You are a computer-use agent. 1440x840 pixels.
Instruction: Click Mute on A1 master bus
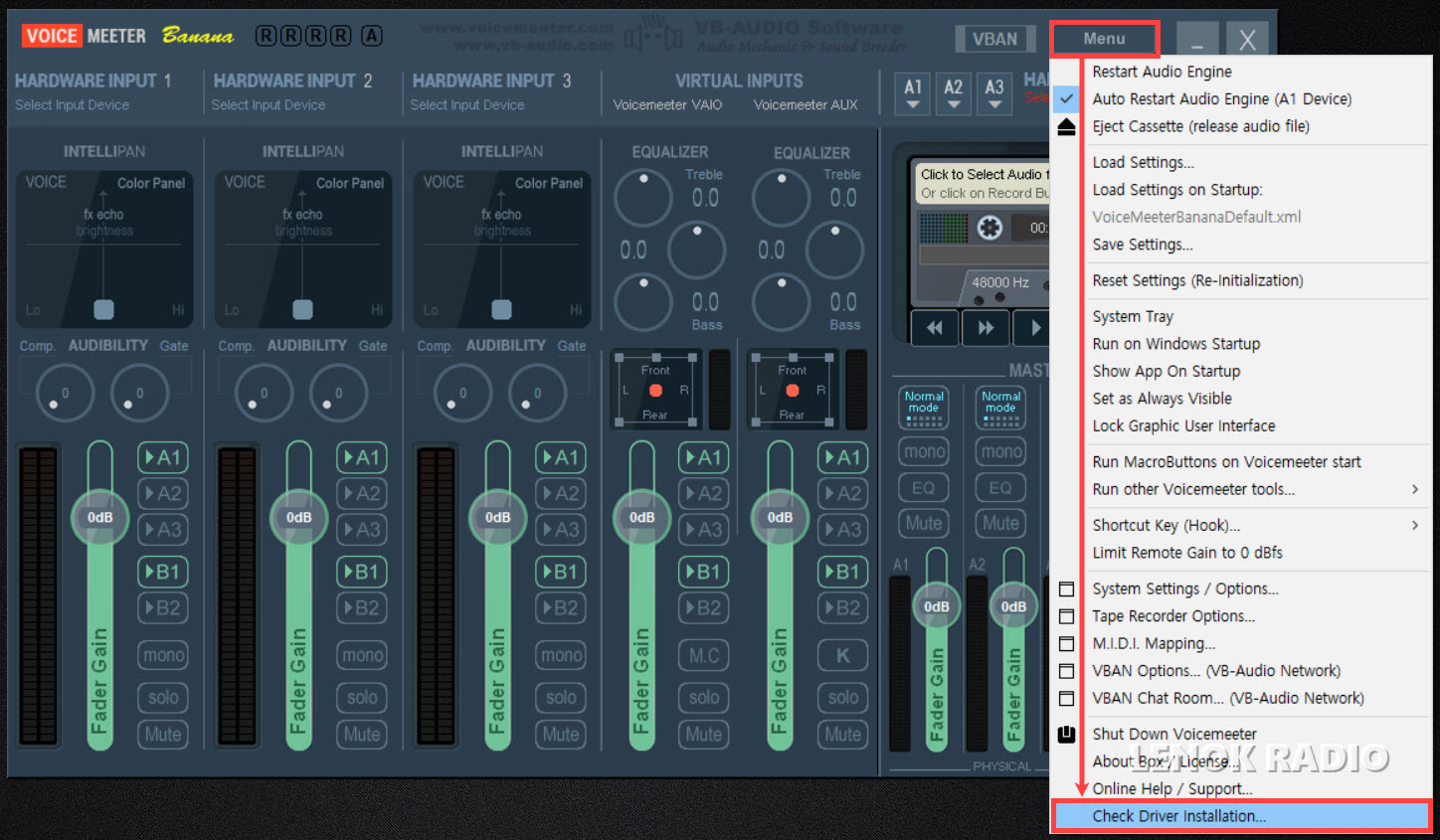coord(924,523)
